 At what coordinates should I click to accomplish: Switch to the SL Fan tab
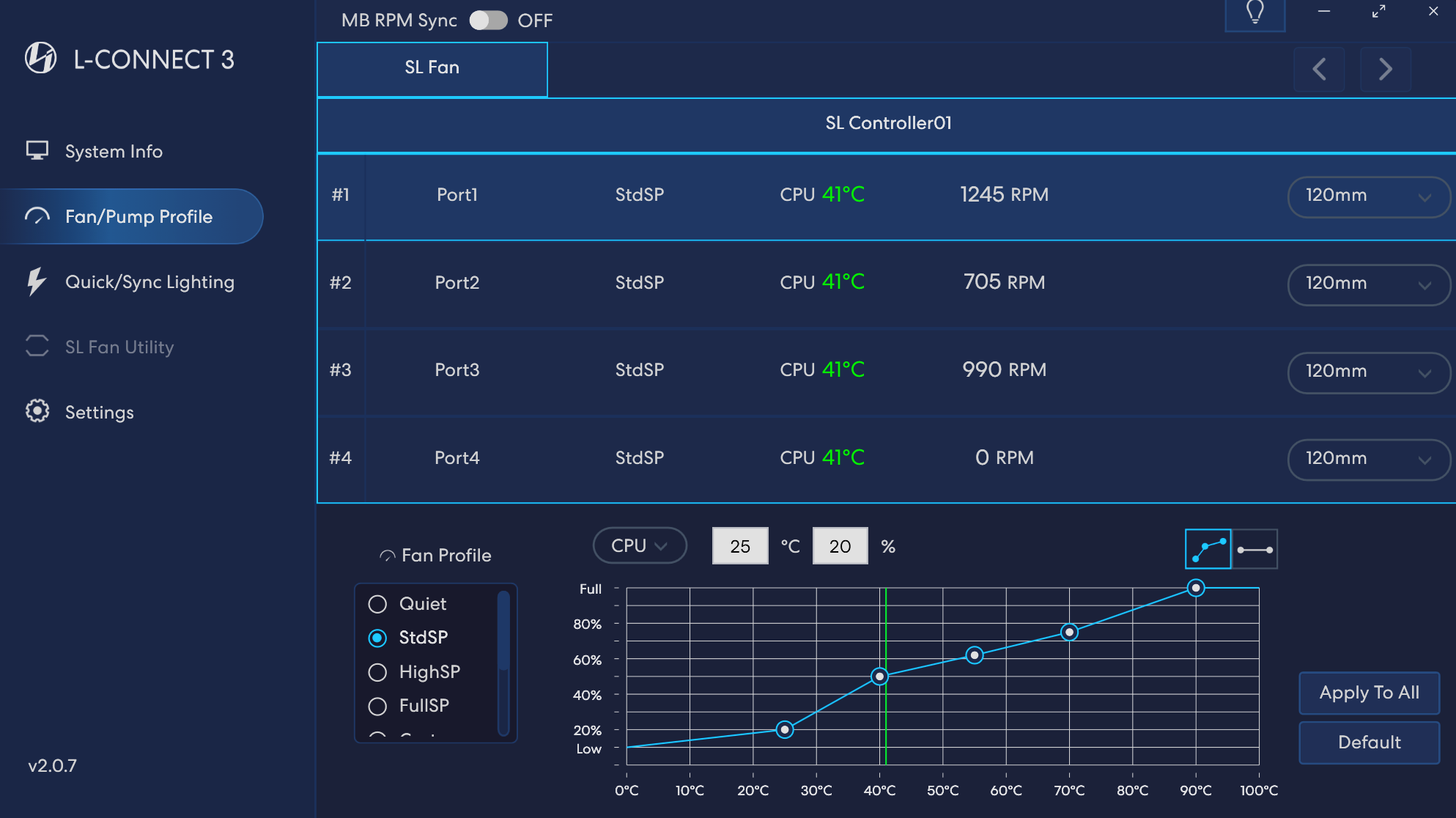[x=431, y=67]
